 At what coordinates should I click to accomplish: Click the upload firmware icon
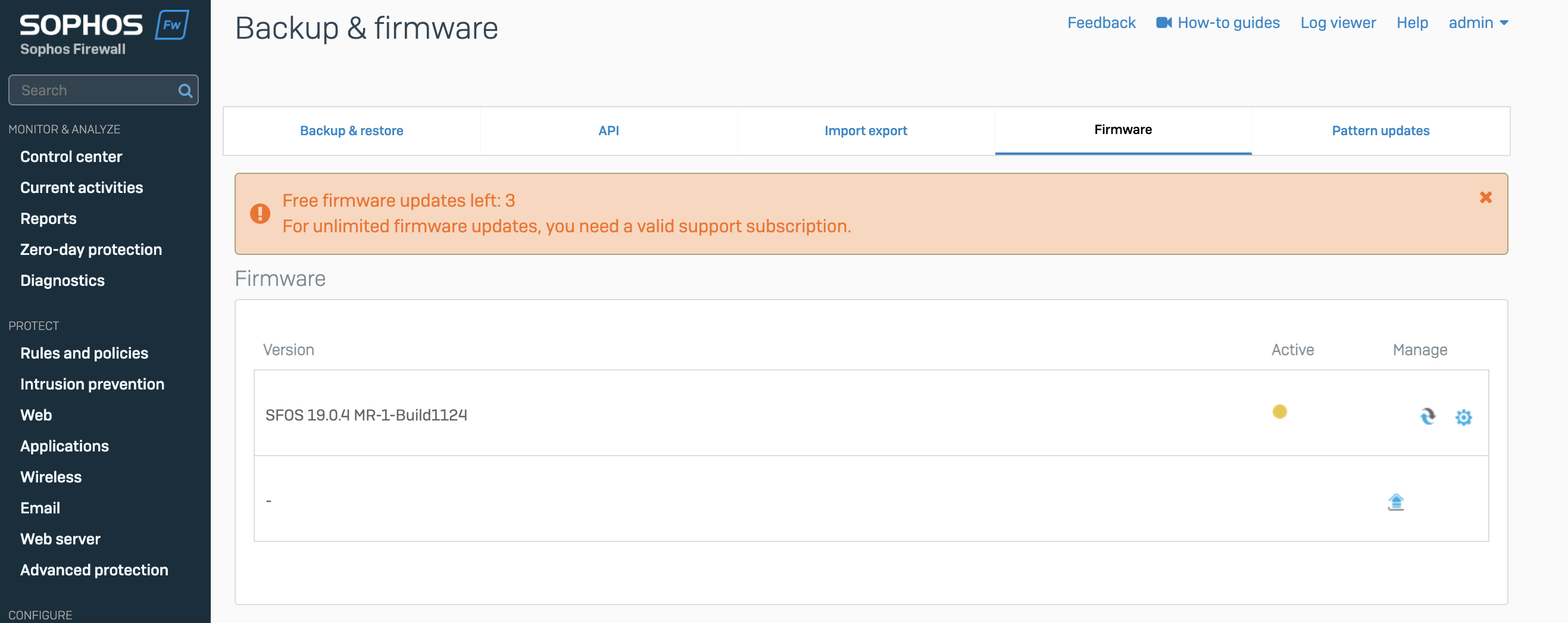1395,502
